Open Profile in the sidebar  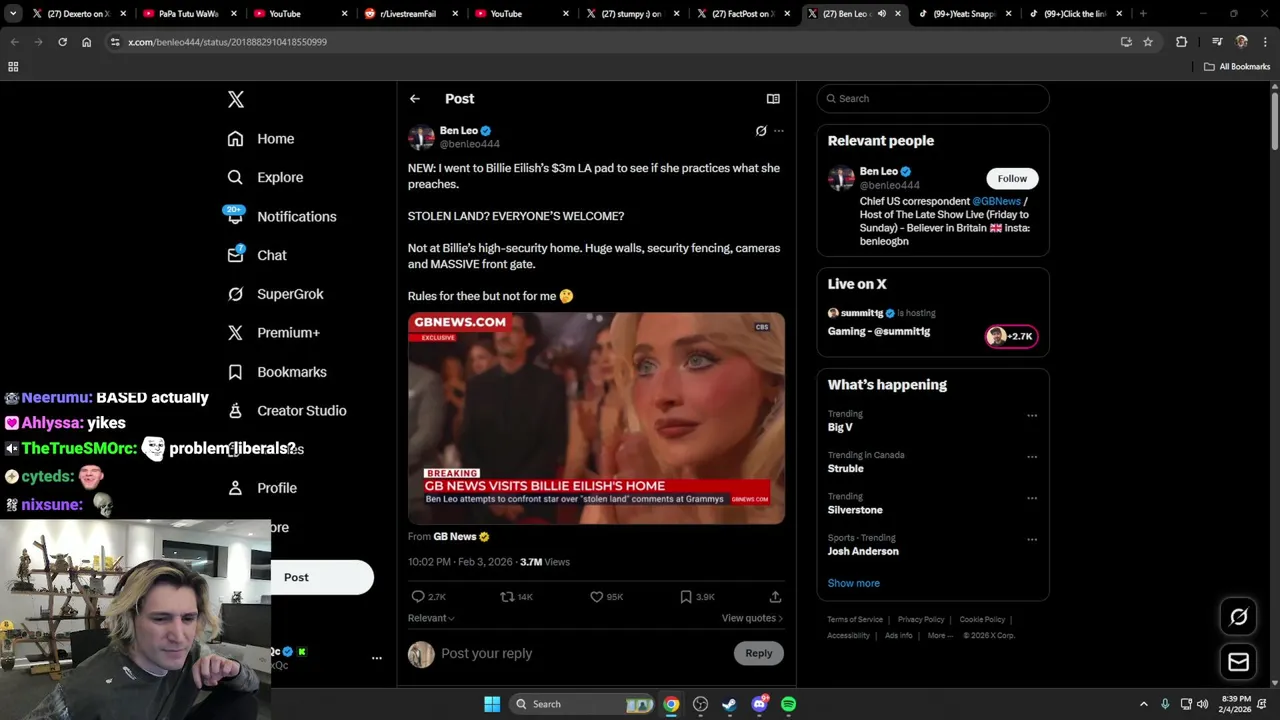coord(262,488)
